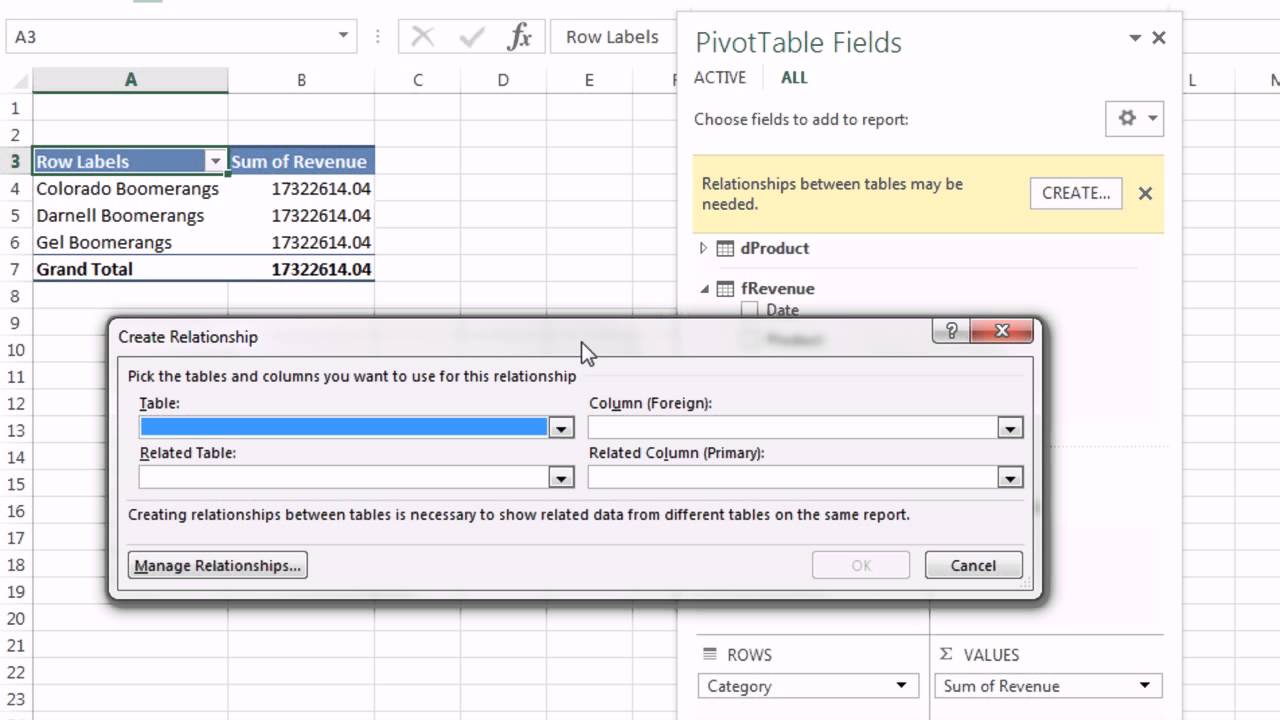Viewport: 1280px width, 720px height.
Task: Collapse the fRevenue table node
Action: click(x=704, y=289)
